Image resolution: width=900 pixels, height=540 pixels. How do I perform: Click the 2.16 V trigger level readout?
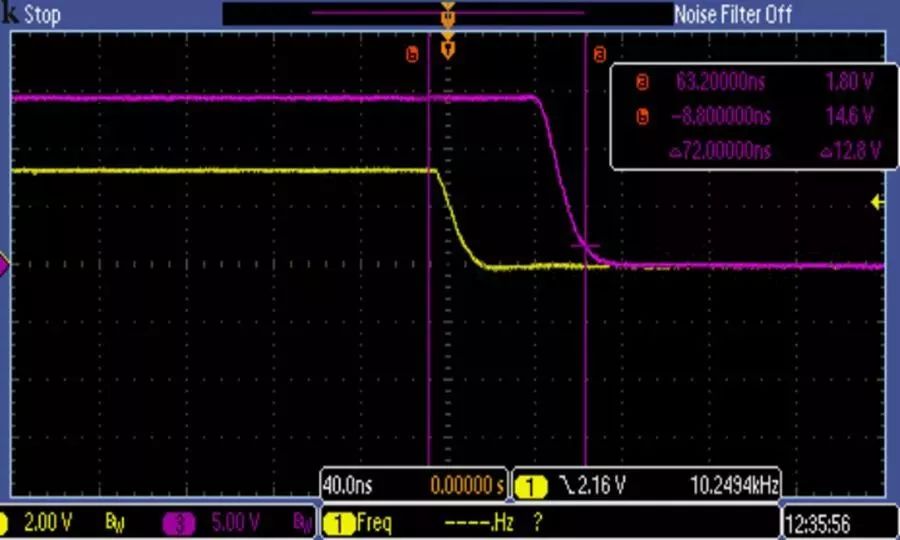pyautogui.click(x=601, y=486)
